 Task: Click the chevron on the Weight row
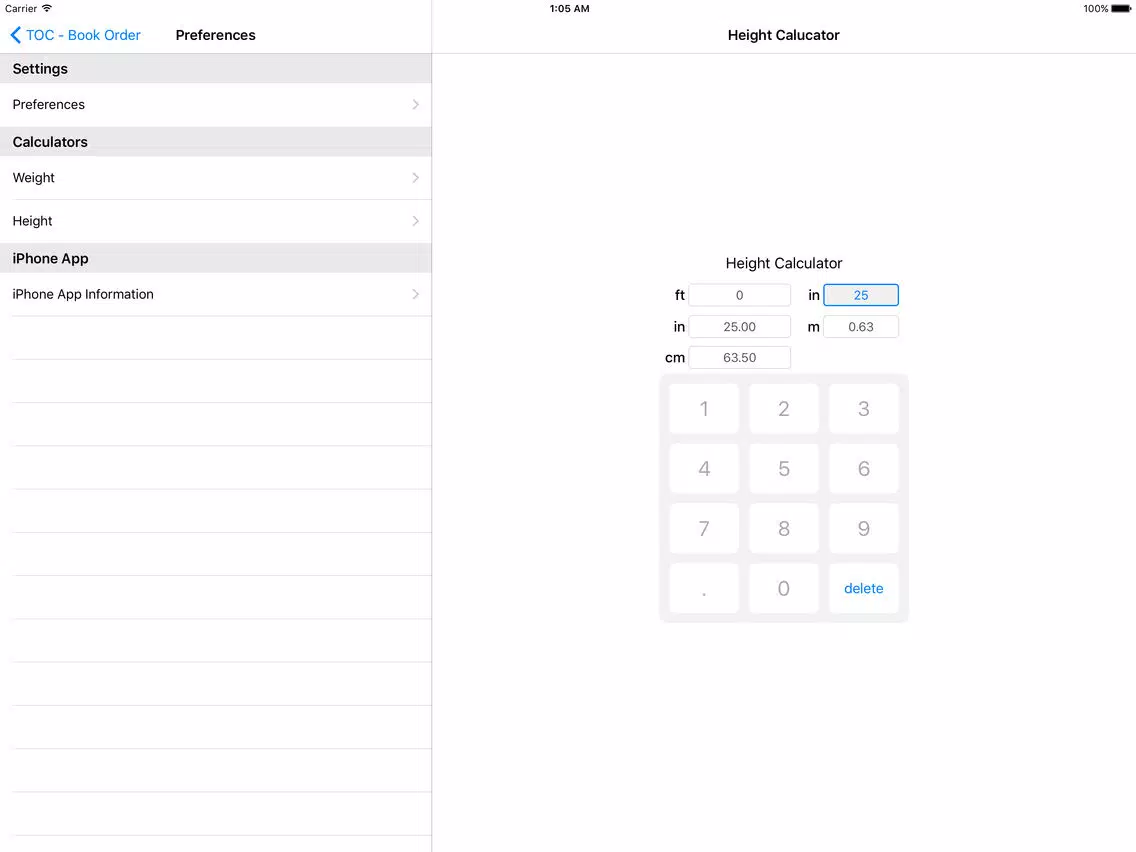[415, 178]
